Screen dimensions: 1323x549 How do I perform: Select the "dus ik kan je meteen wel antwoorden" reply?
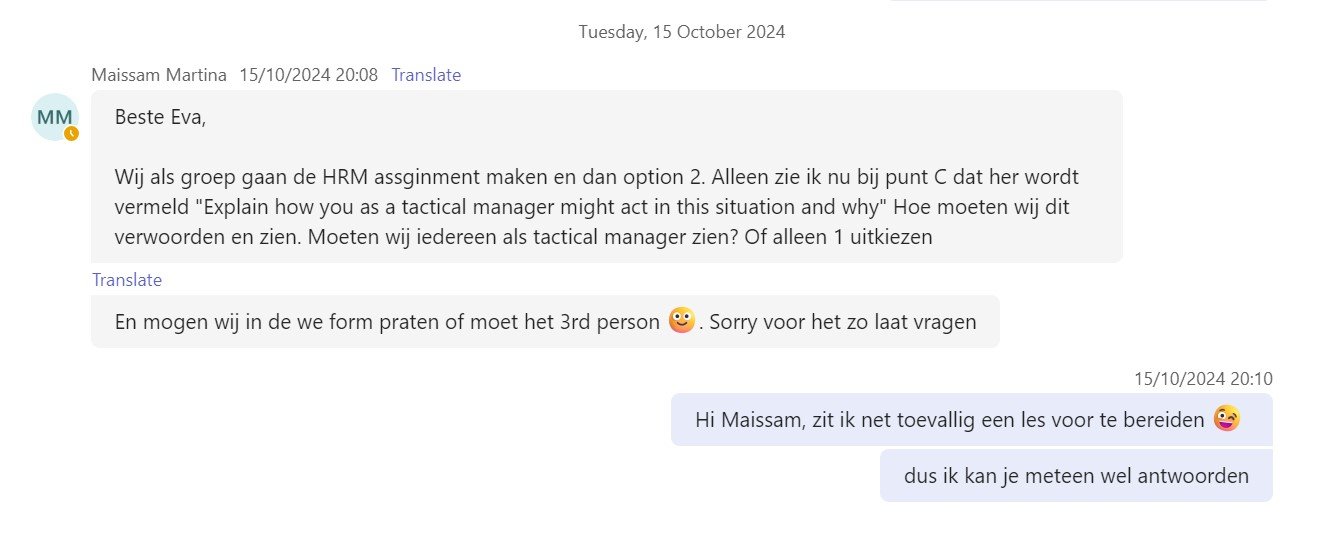(x=1076, y=476)
